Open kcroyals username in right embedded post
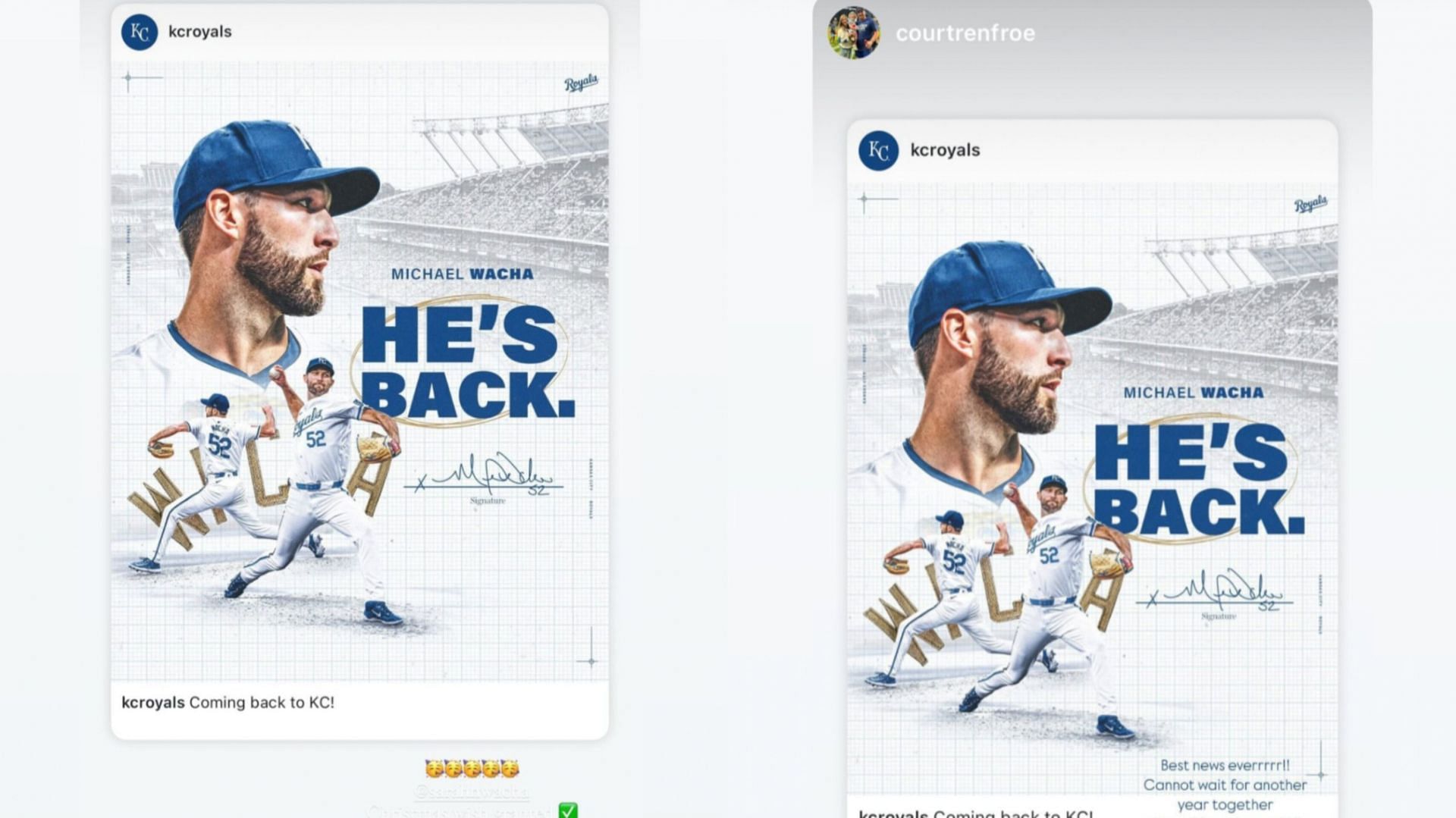This screenshot has height=818, width=1456. 945,150
